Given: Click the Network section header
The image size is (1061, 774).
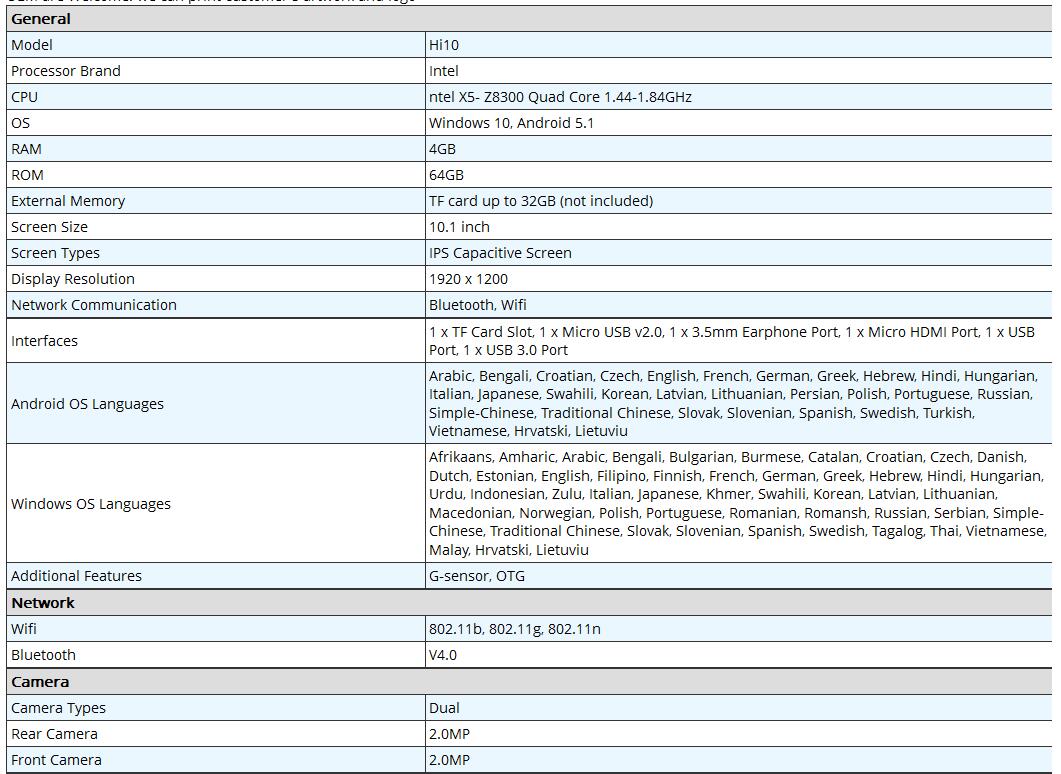Looking at the screenshot, I should pos(43,603).
